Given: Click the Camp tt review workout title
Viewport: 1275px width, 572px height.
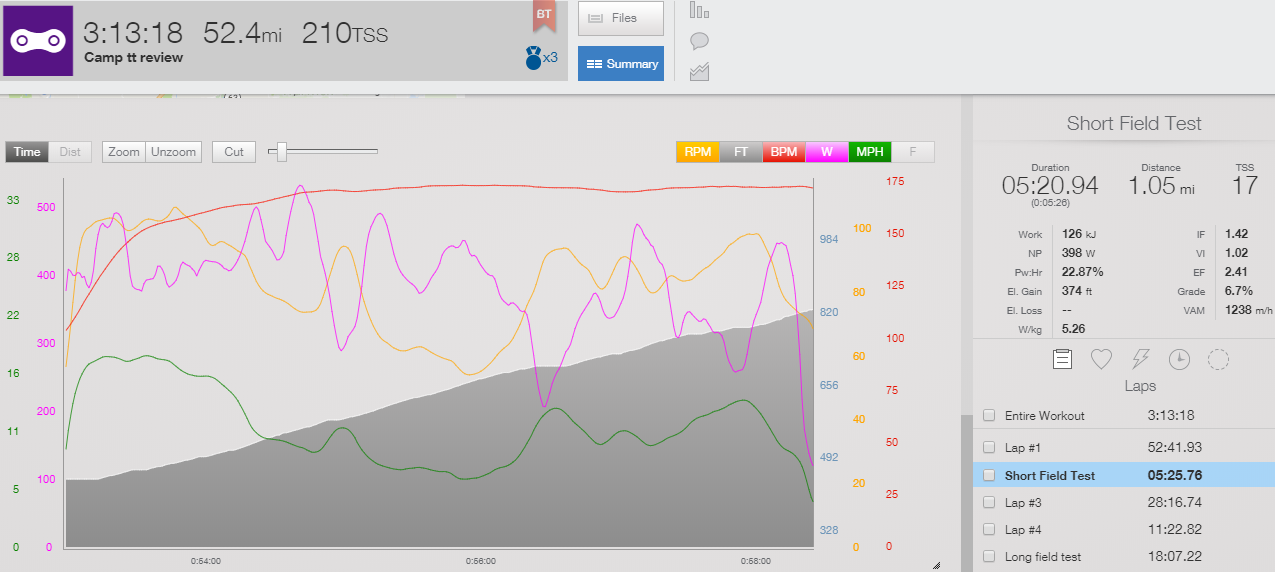Looking at the screenshot, I should (134, 58).
